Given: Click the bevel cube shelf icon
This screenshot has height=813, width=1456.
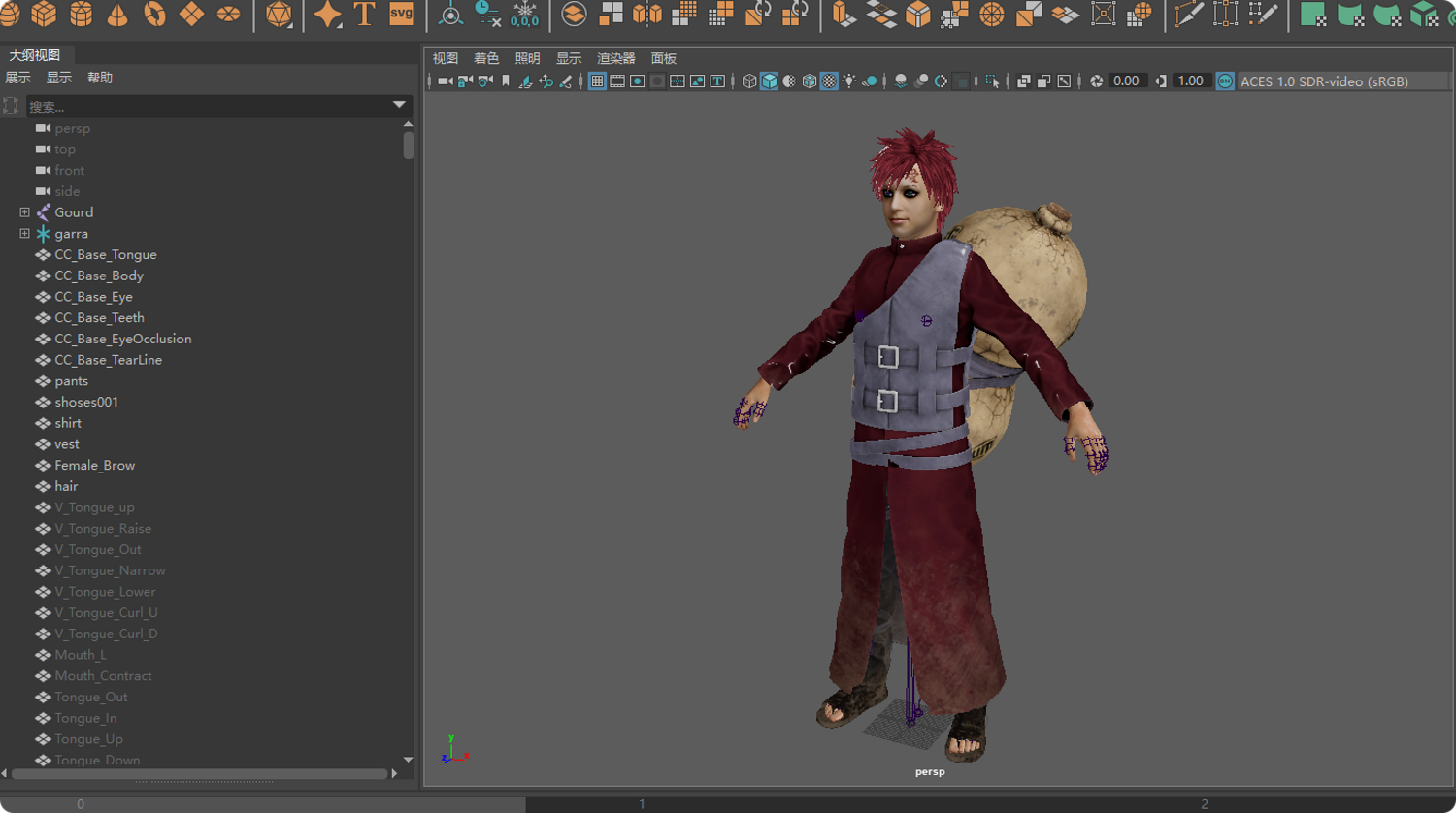Looking at the screenshot, I should pyautogui.click(x=917, y=15).
